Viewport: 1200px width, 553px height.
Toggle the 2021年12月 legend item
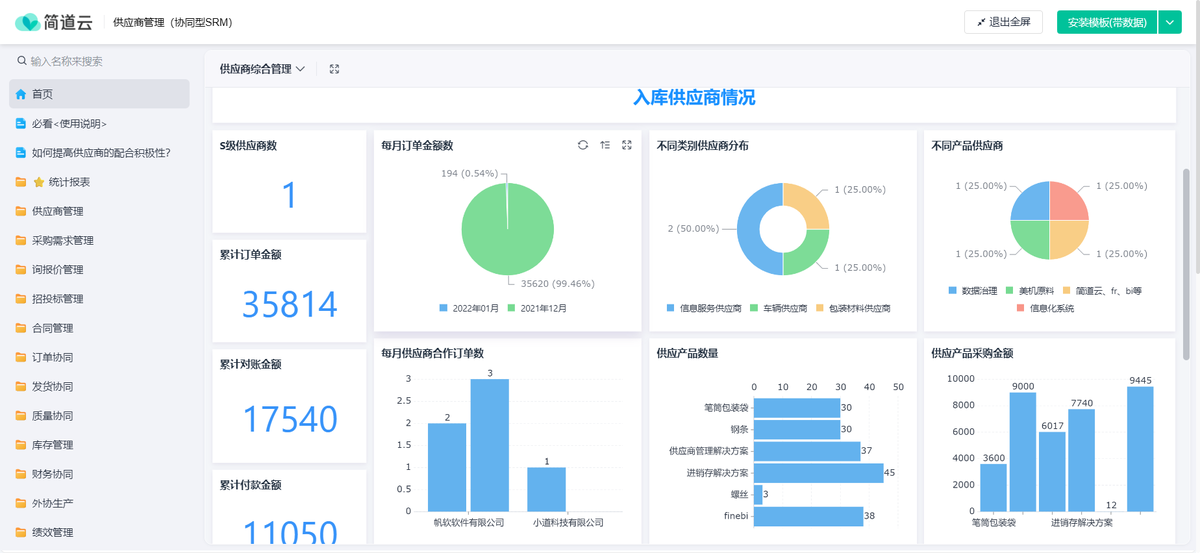[536, 308]
